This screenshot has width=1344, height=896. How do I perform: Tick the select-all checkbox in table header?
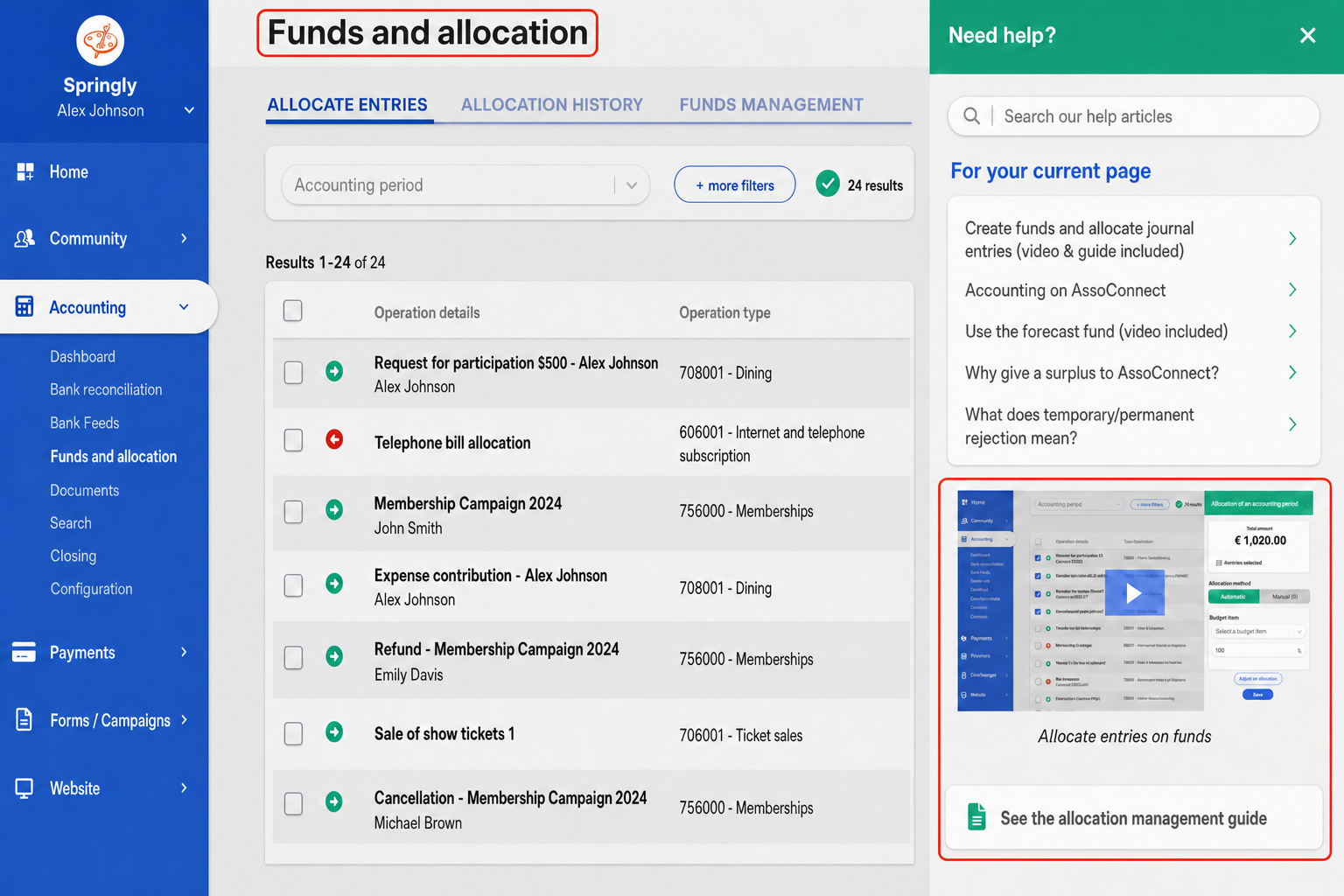point(293,311)
